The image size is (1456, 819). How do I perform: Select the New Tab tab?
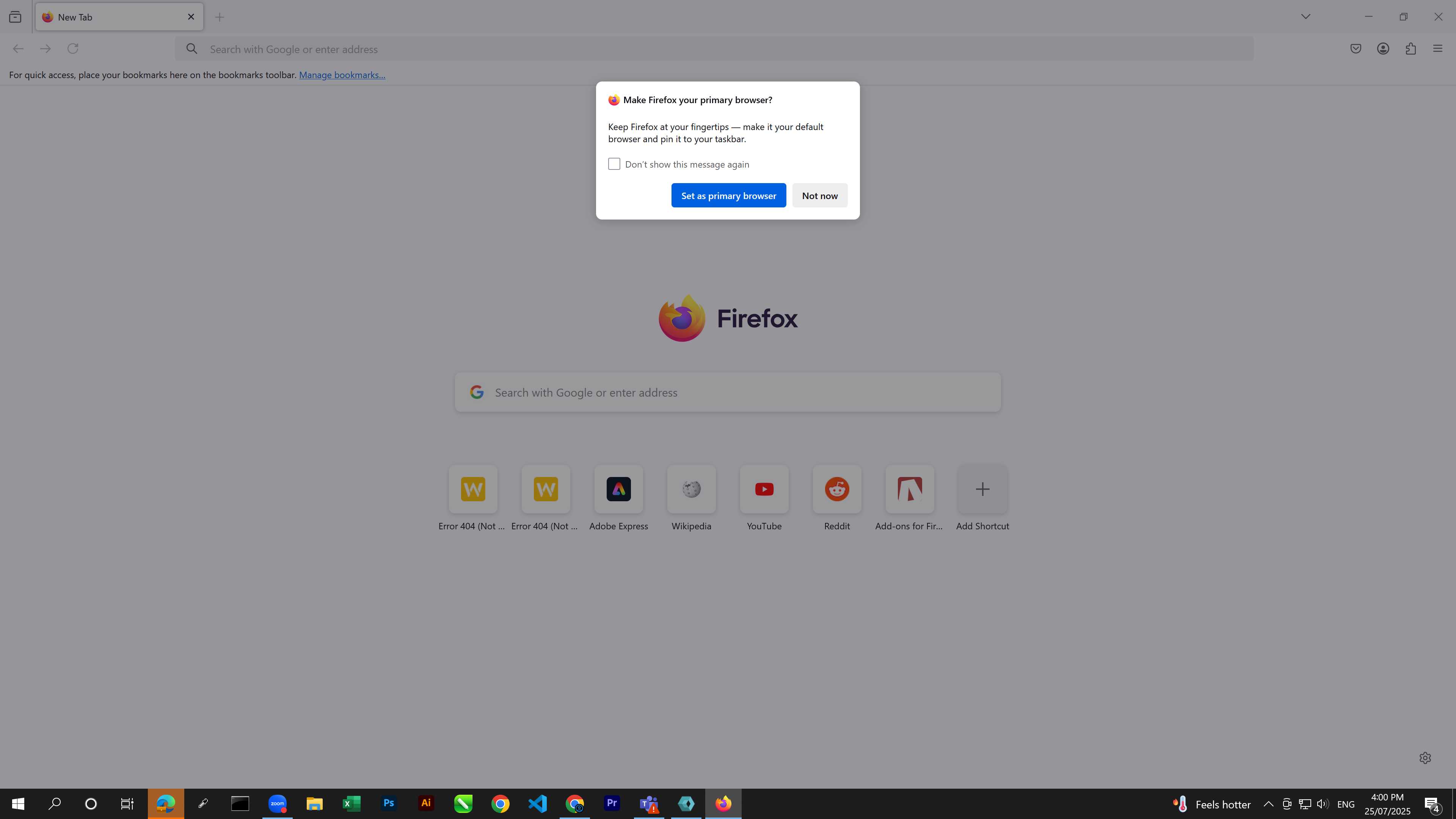coord(119,17)
